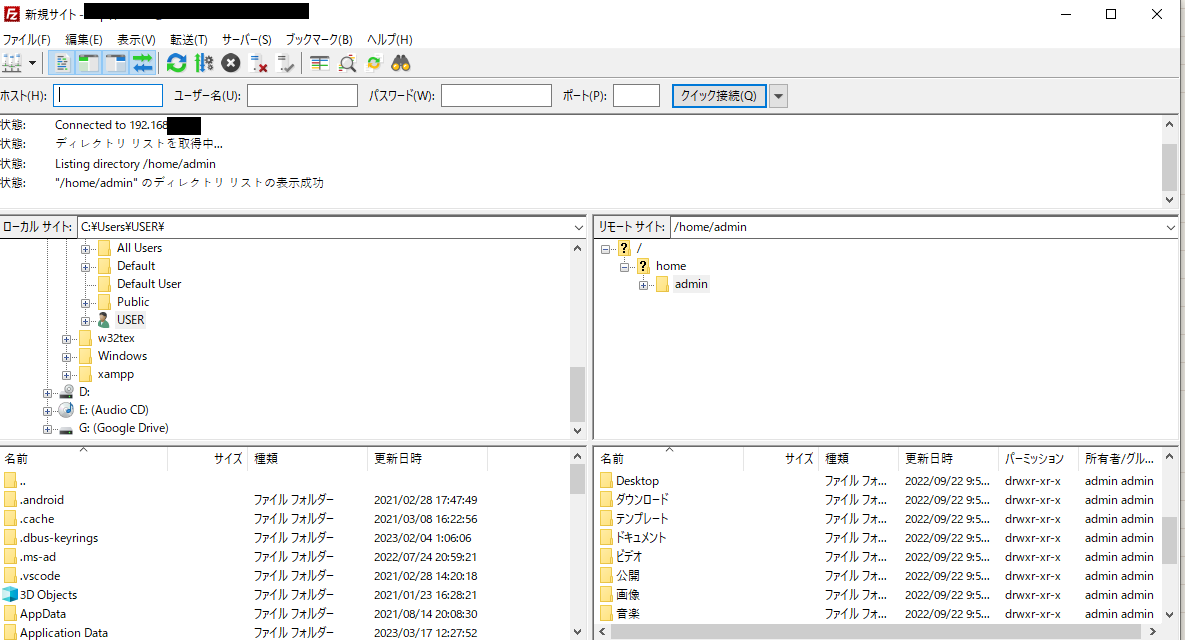Click the E: Audio CD drive icon

tap(67, 410)
